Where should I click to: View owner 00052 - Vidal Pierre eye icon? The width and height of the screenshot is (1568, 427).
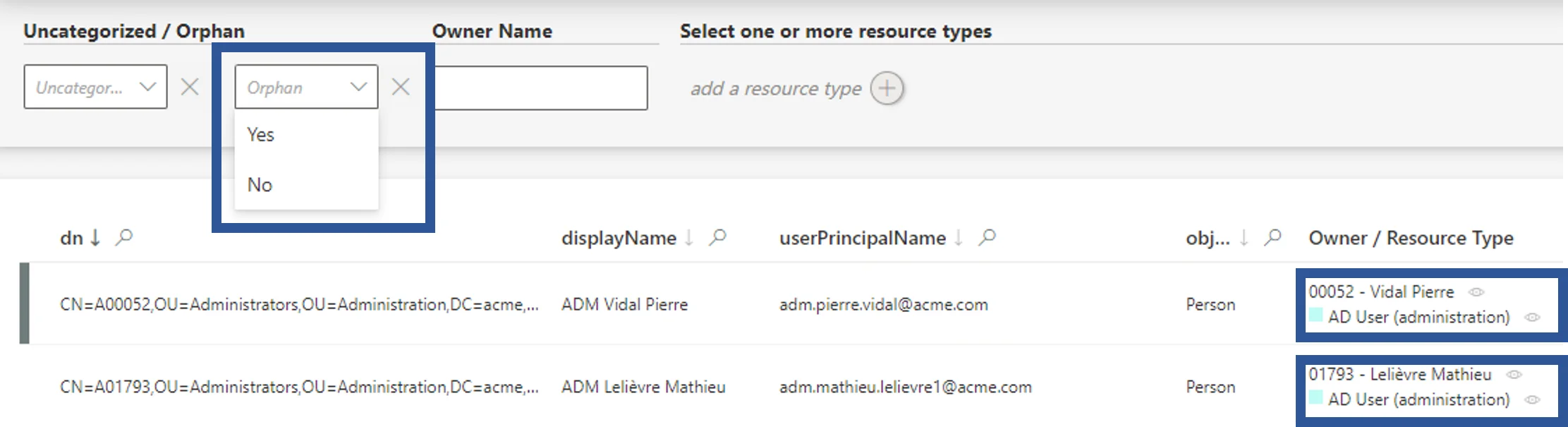[x=1476, y=291]
